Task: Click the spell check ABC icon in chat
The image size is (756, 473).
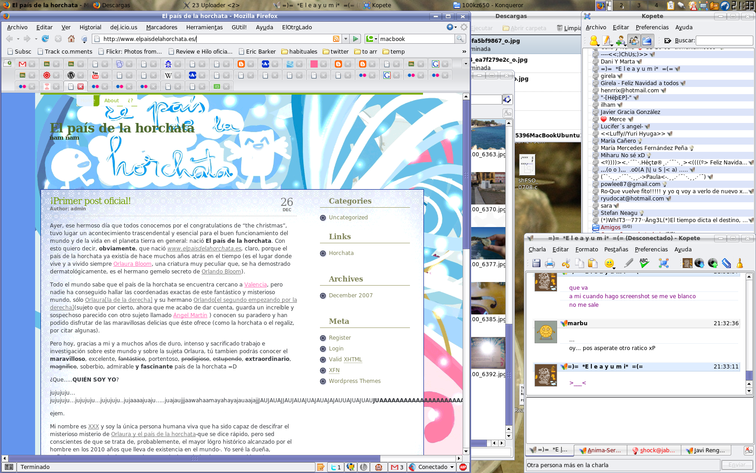Action: (x=644, y=263)
